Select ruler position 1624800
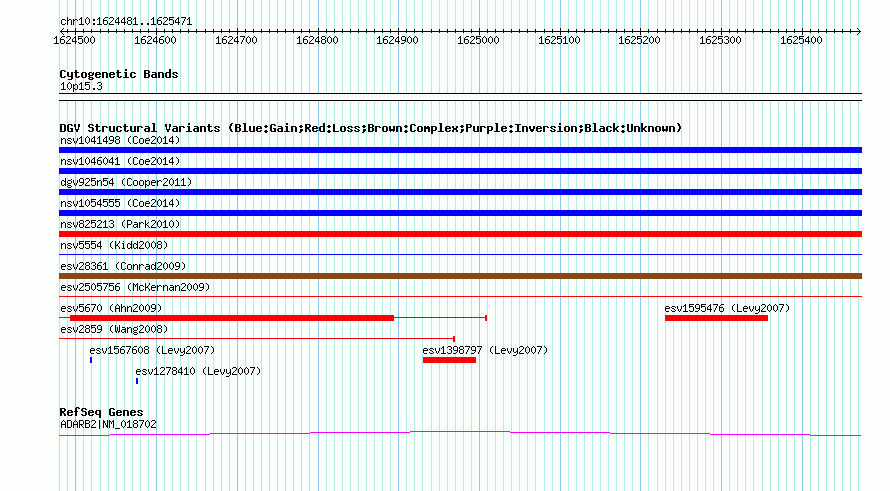This screenshot has width=890, height=491. (x=317, y=40)
